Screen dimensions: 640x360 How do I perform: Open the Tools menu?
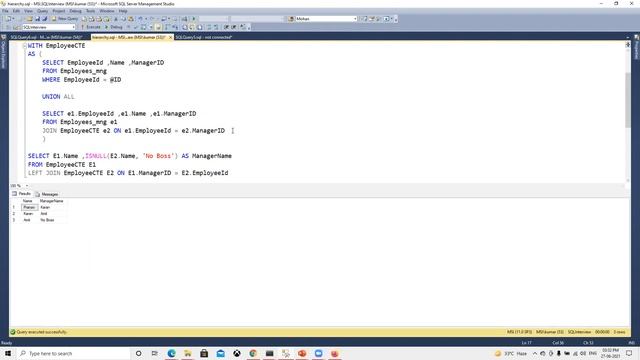(x=91, y=11)
